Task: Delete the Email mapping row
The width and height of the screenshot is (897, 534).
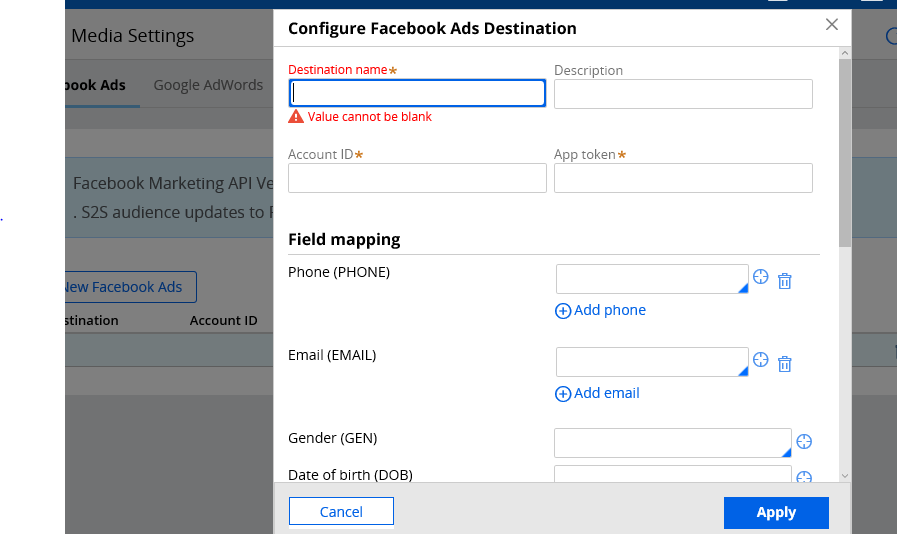Action: pyautogui.click(x=784, y=364)
